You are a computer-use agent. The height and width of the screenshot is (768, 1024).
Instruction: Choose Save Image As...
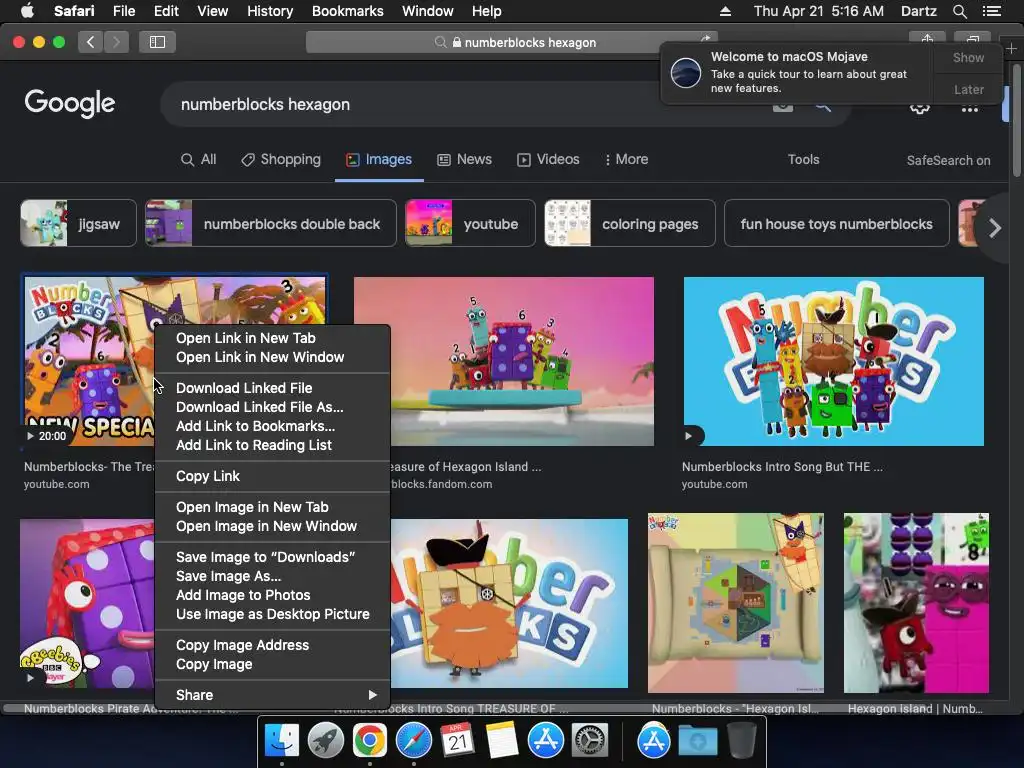tap(272, 576)
